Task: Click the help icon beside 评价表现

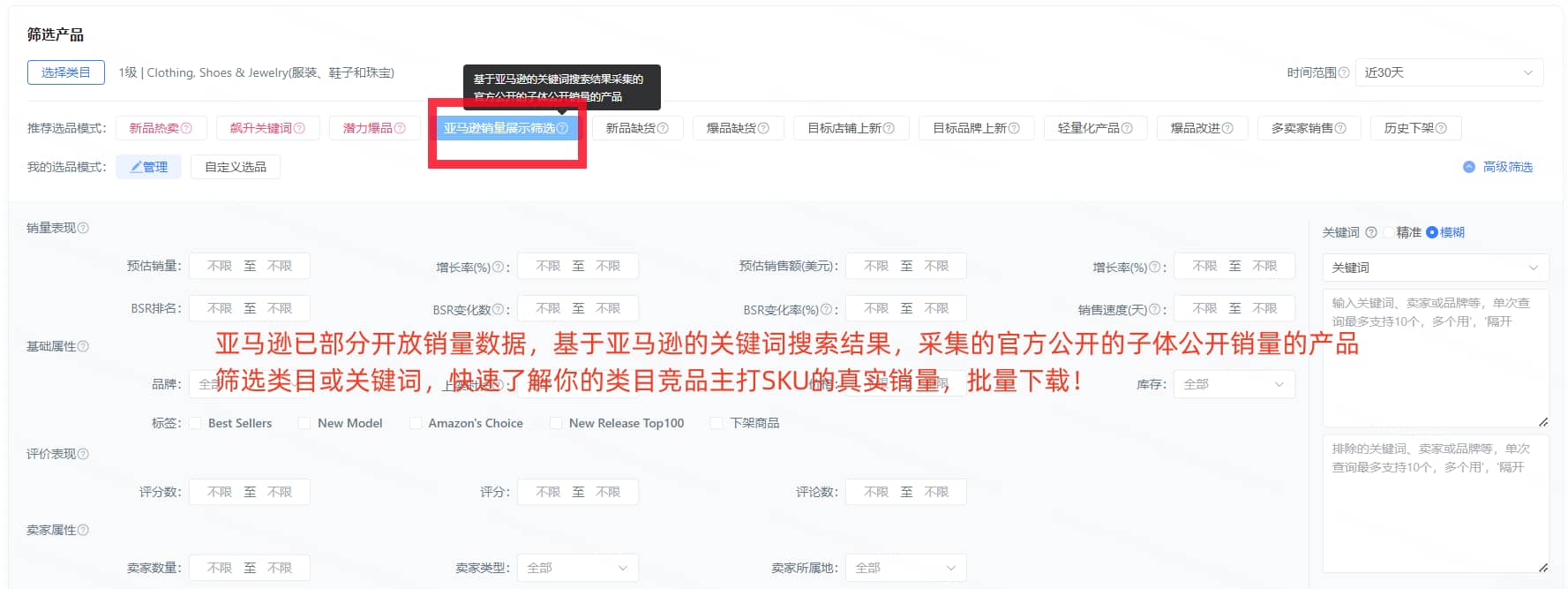Action: (83, 454)
